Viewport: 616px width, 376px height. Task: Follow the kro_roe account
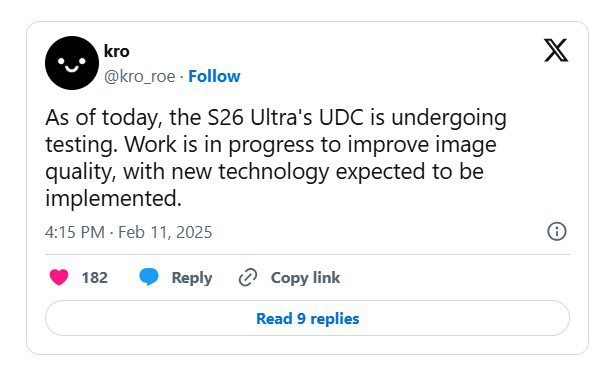214,76
